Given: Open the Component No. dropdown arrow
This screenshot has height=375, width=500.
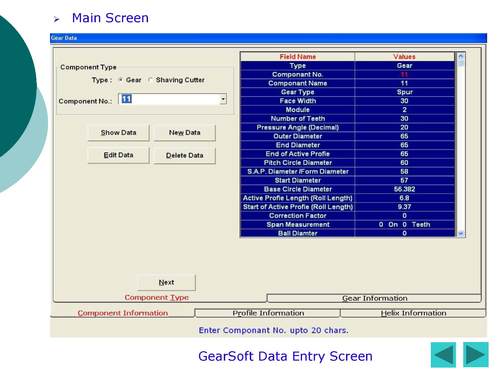Looking at the screenshot, I should tap(223, 99).
